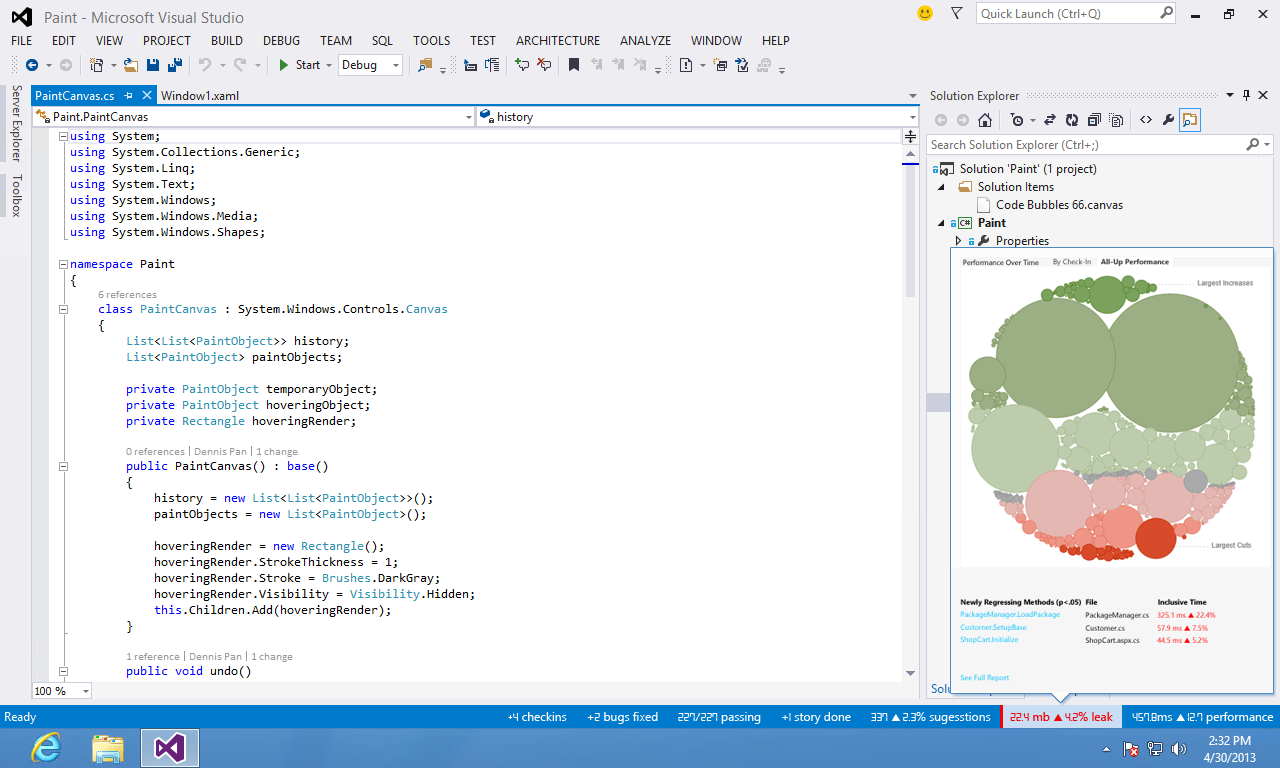Image resolution: width=1280 pixels, height=768 pixels.
Task: Click the Undo arrow in the toolbar
Action: (x=204, y=65)
